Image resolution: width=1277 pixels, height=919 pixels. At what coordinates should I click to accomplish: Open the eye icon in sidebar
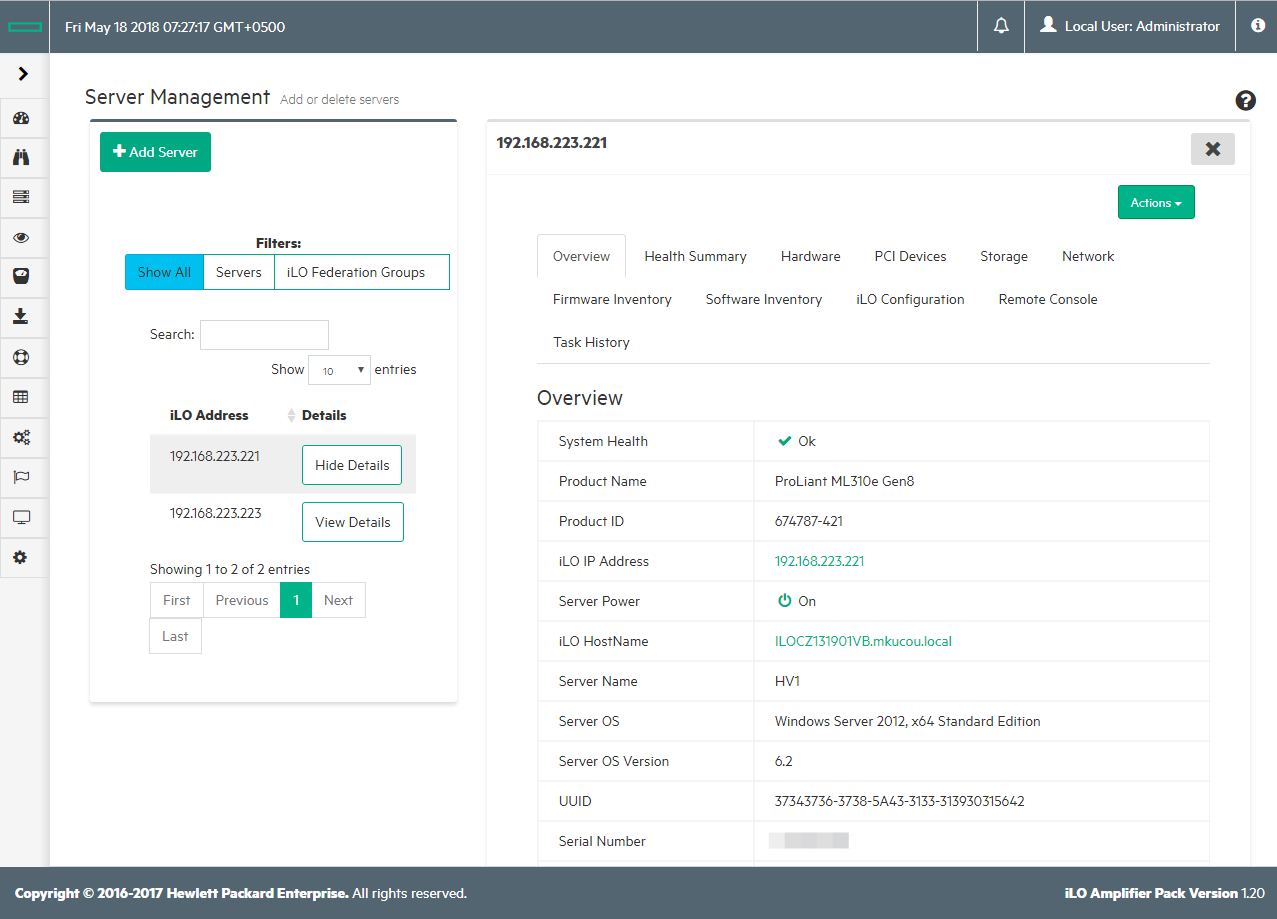coord(21,237)
